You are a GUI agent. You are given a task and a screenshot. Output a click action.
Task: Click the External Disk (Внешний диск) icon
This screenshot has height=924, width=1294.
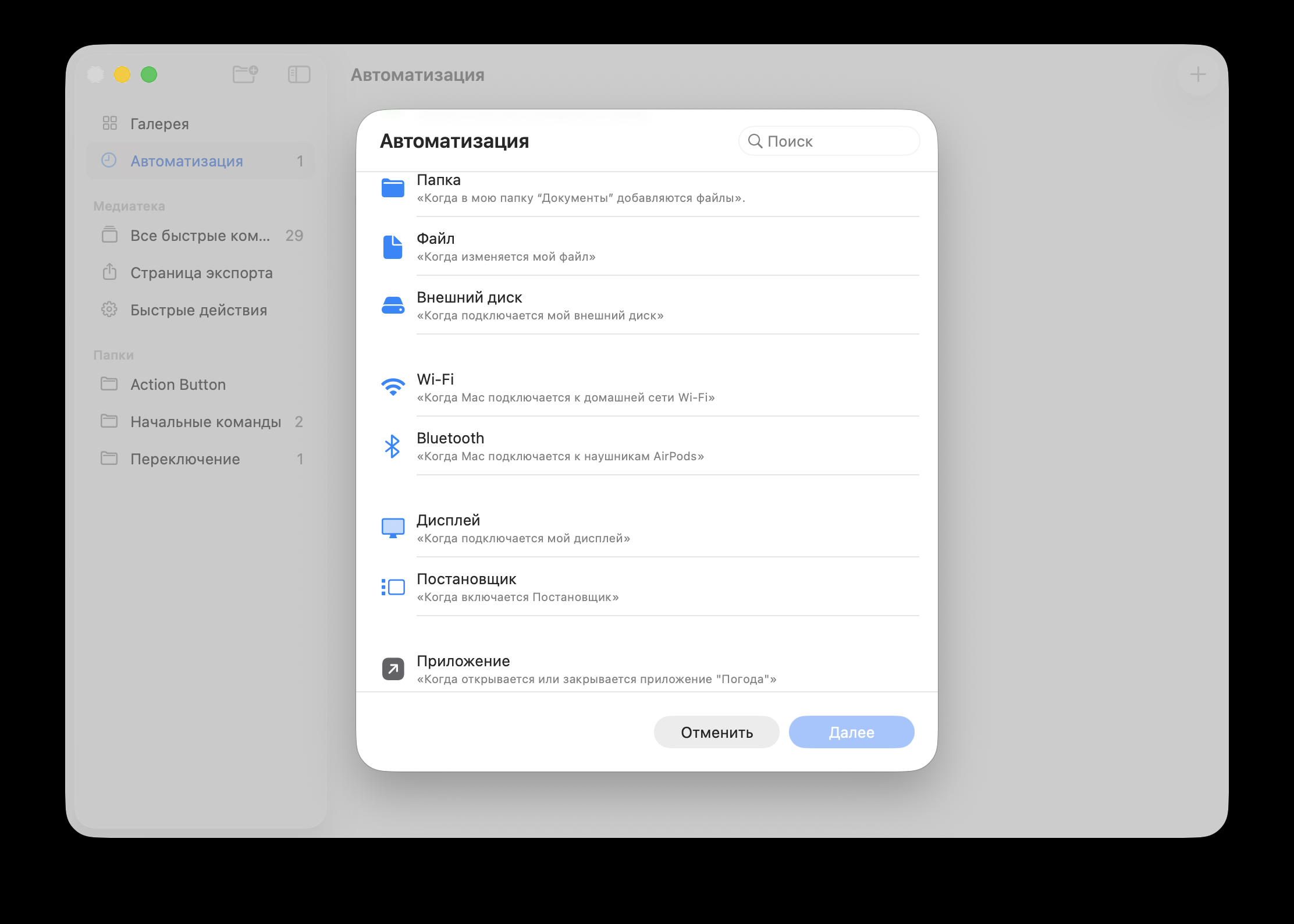[393, 305]
